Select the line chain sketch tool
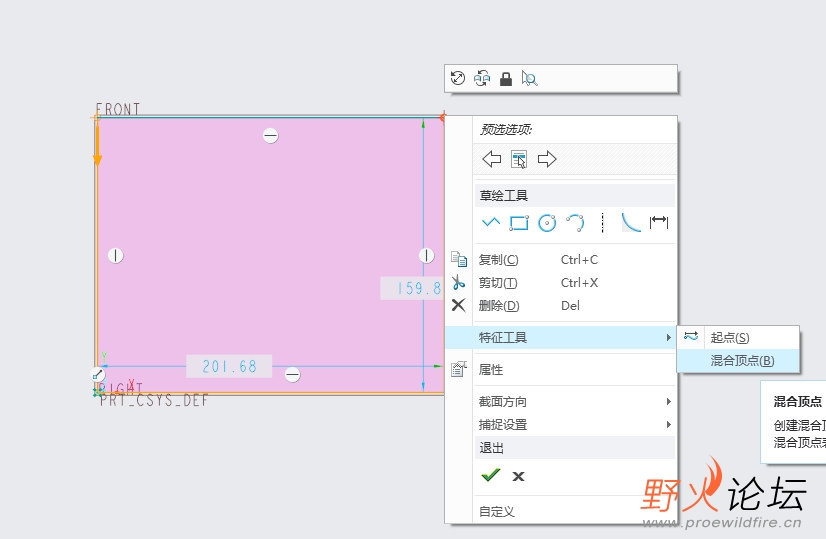Screen dimensions: 826x539 pos(491,222)
